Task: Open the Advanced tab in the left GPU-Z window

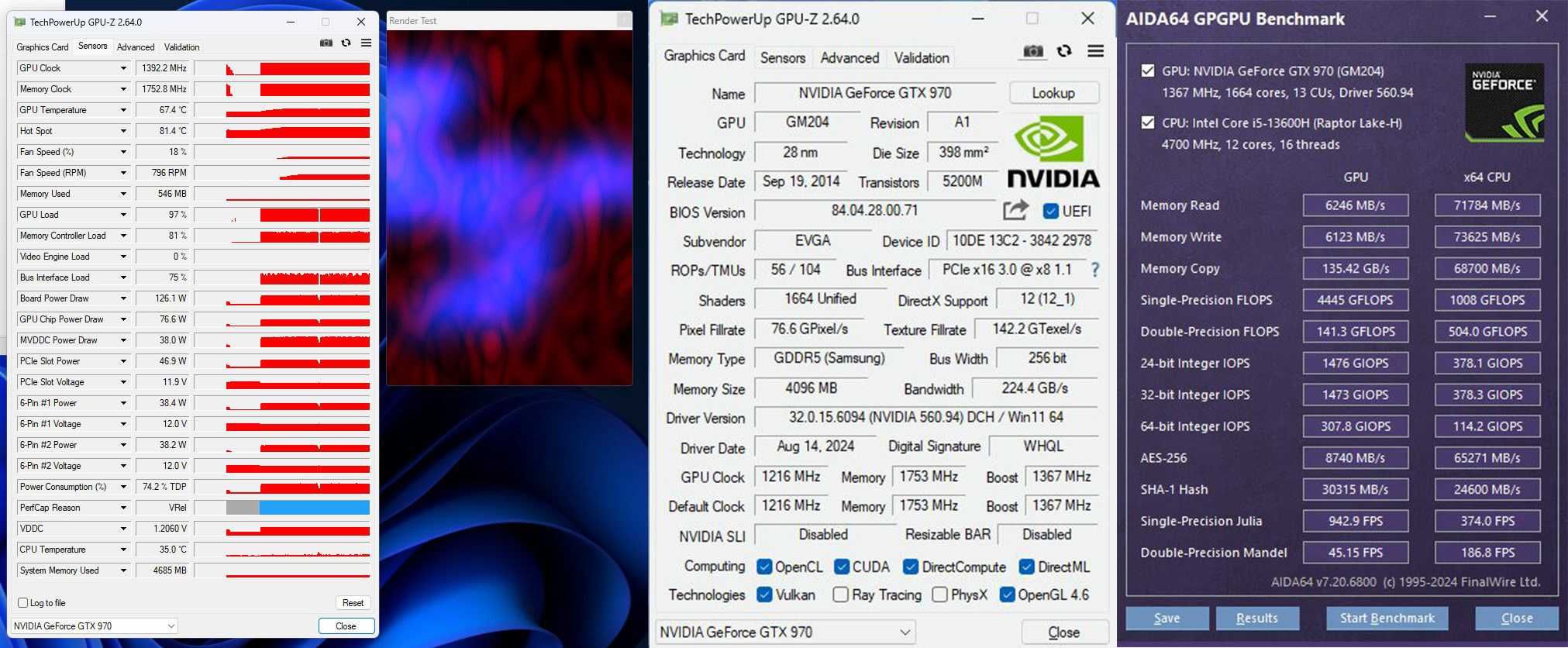Action: (136, 47)
